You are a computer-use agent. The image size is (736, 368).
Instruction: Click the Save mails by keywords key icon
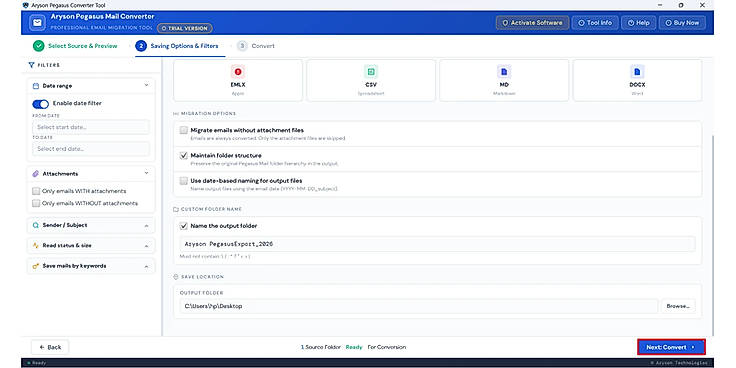click(36, 266)
